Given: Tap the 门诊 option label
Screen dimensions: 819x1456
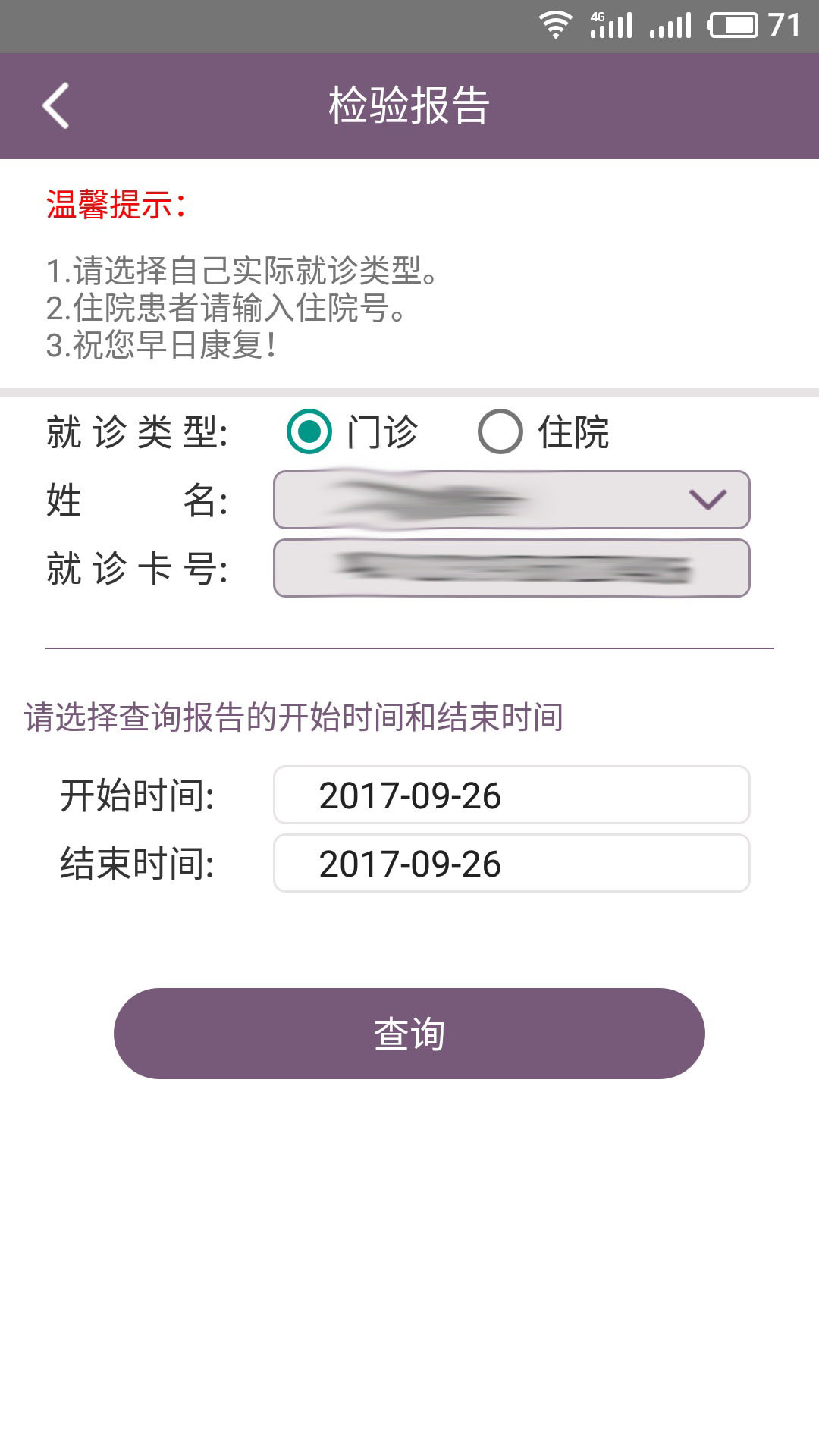Looking at the screenshot, I should click(382, 432).
